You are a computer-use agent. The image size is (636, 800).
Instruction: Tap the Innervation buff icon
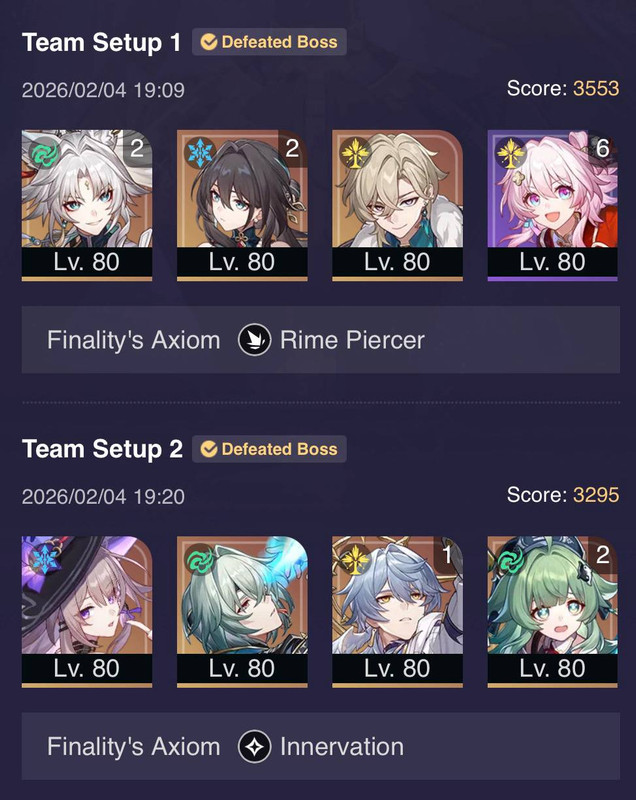coord(255,746)
